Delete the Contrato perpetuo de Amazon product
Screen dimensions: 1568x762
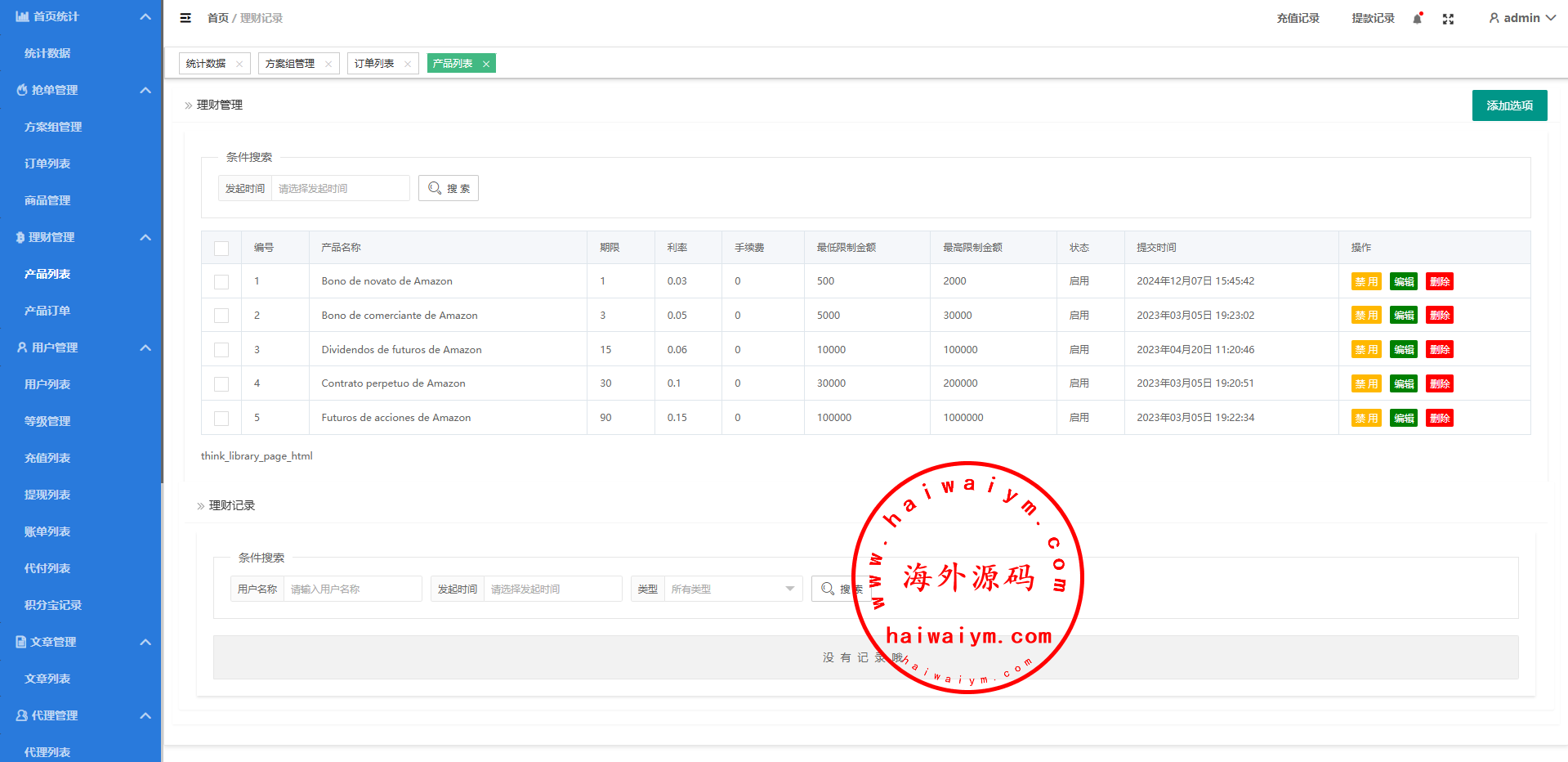pyautogui.click(x=1439, y=383)
